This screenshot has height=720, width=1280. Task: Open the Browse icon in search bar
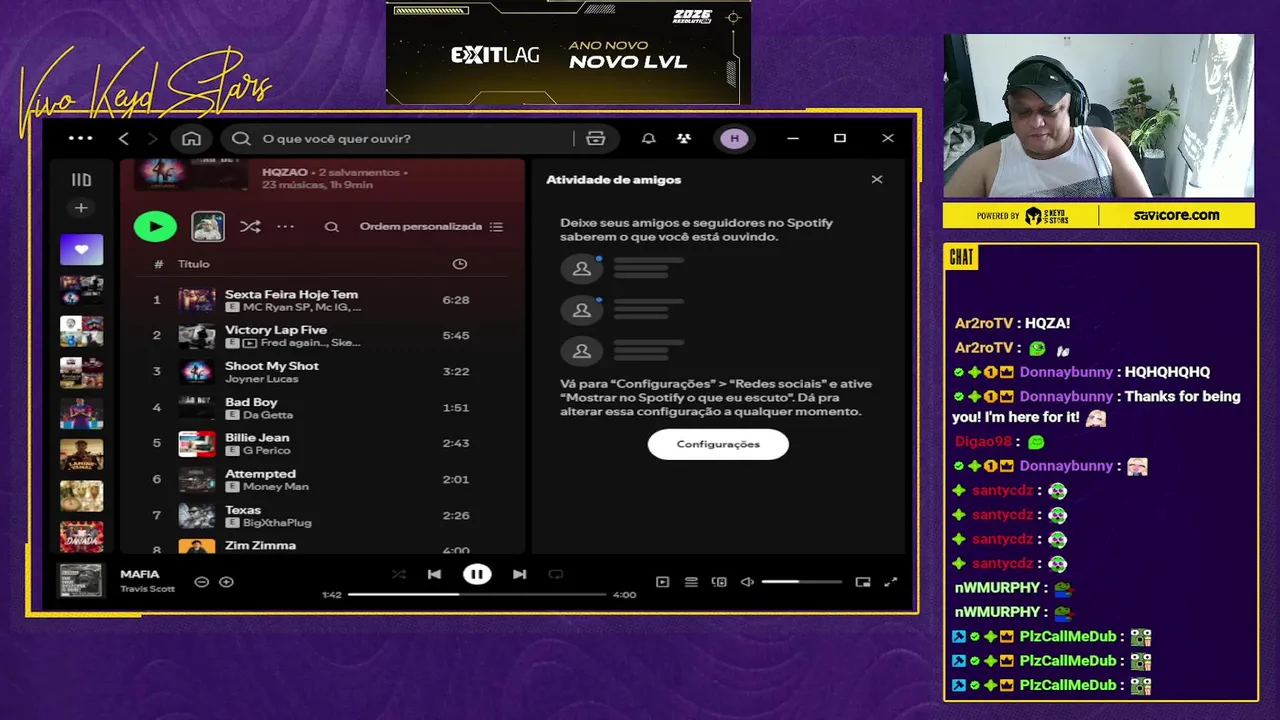pyautogui.click(x=596, y=138)
